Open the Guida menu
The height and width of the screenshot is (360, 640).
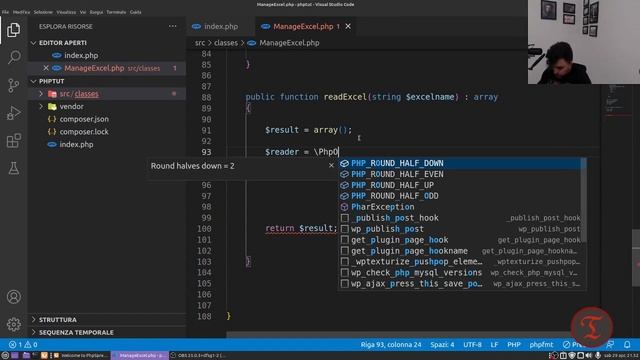pyautogui.click(x=136, y=12)
